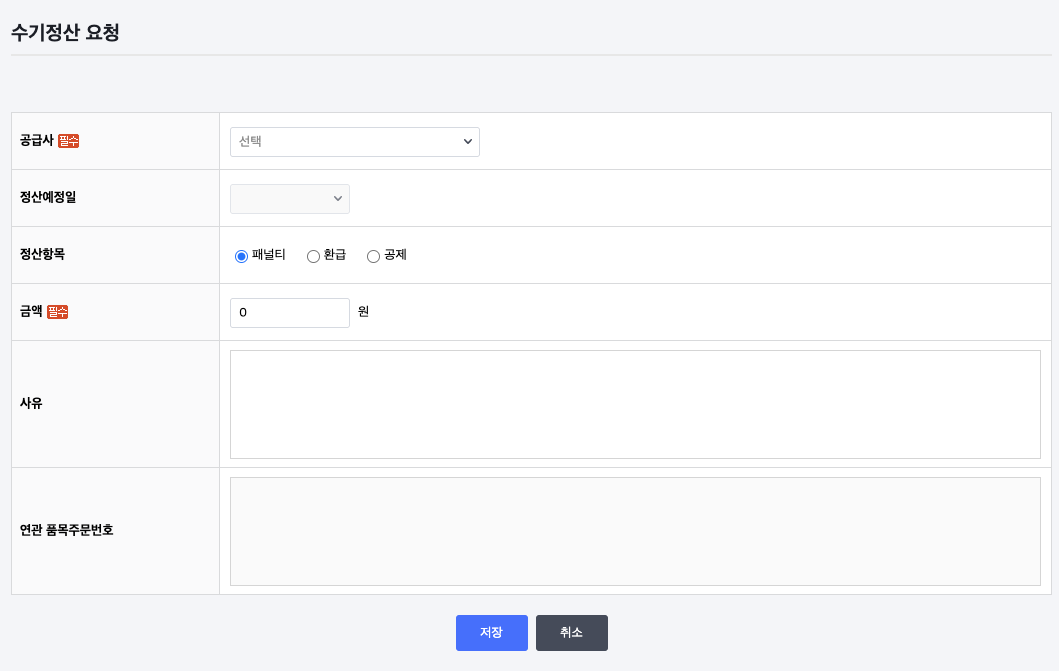Click the 공급사 field label
The height and width of the screenshot is (671, 1059).
point(37,141)
